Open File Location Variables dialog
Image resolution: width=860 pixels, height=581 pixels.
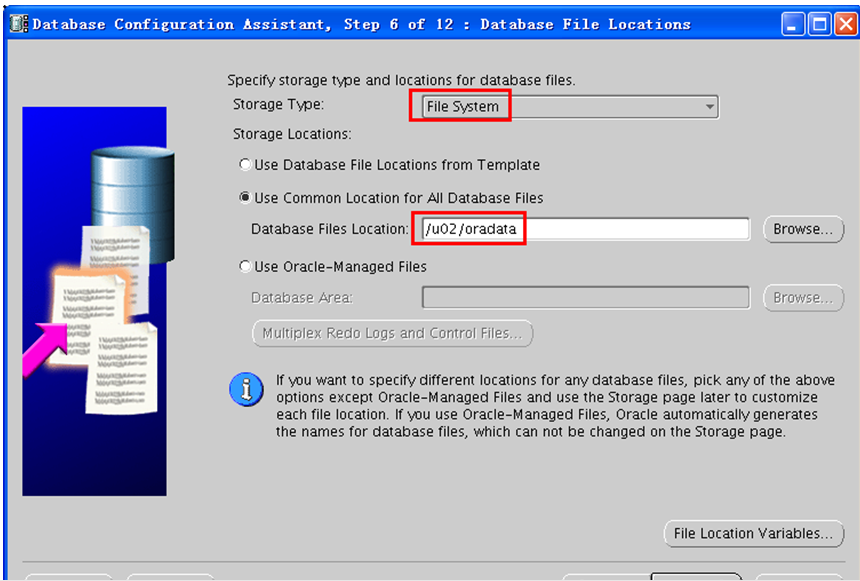[754, 533]
